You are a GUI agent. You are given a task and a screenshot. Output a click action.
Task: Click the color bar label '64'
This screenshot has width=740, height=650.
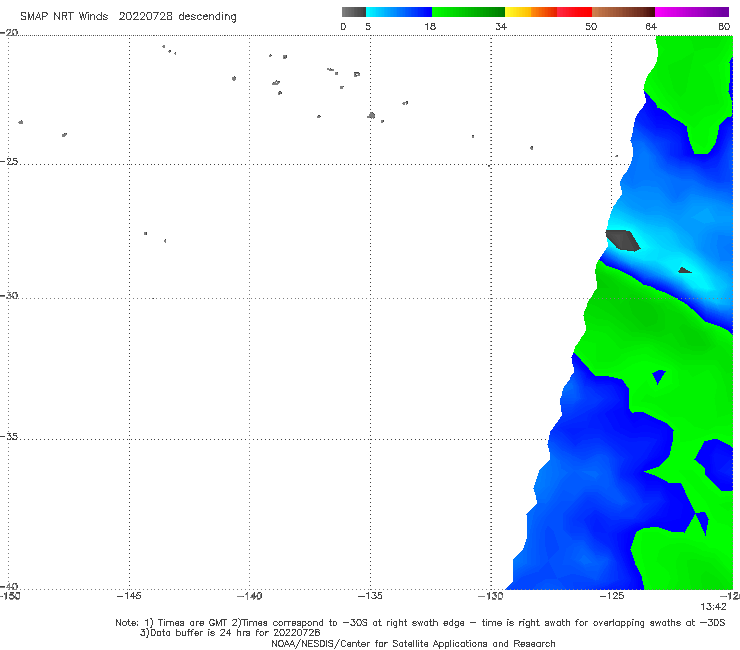point(651,26)
